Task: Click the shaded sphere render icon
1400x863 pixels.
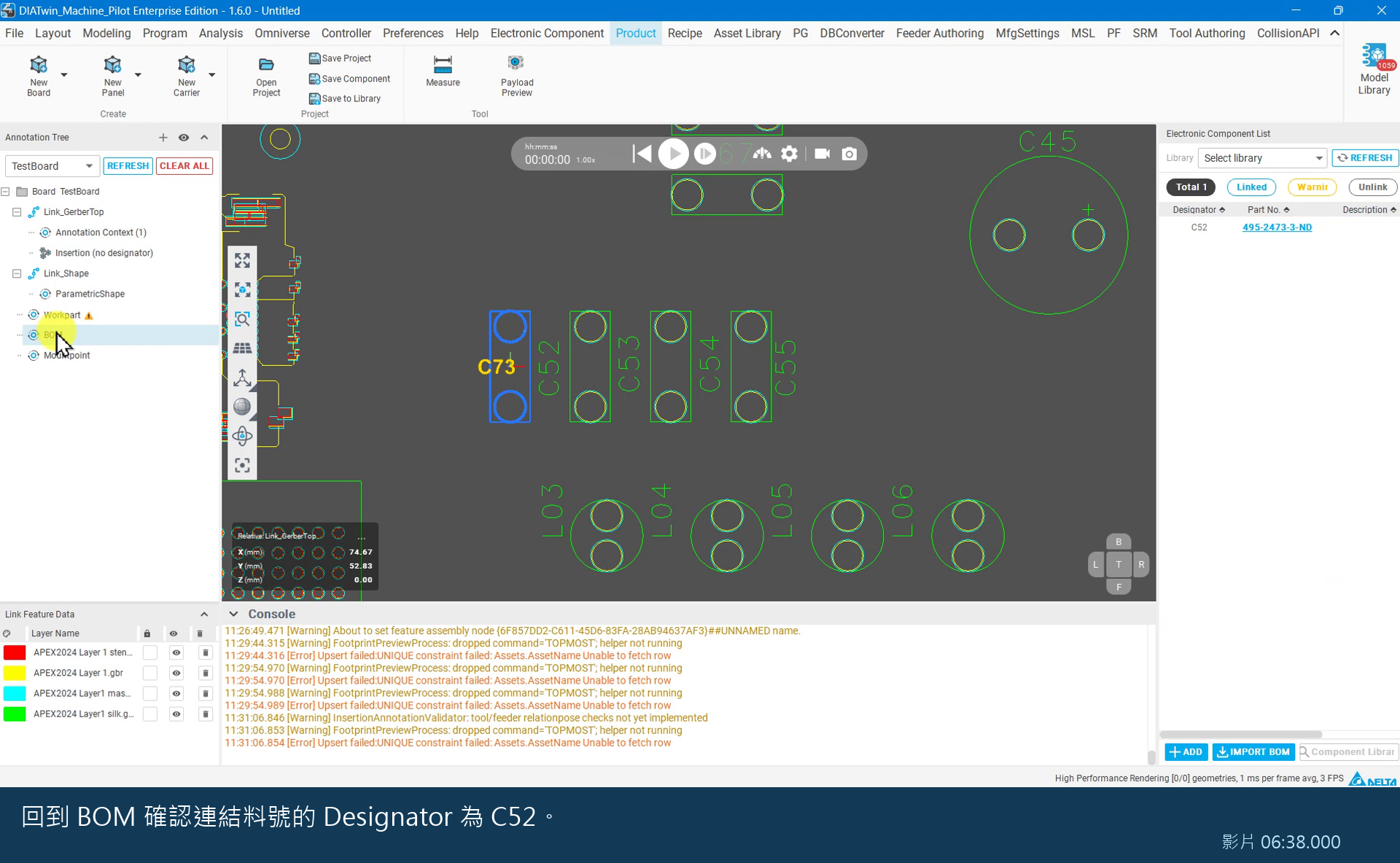Action: [x=242, y=407]
